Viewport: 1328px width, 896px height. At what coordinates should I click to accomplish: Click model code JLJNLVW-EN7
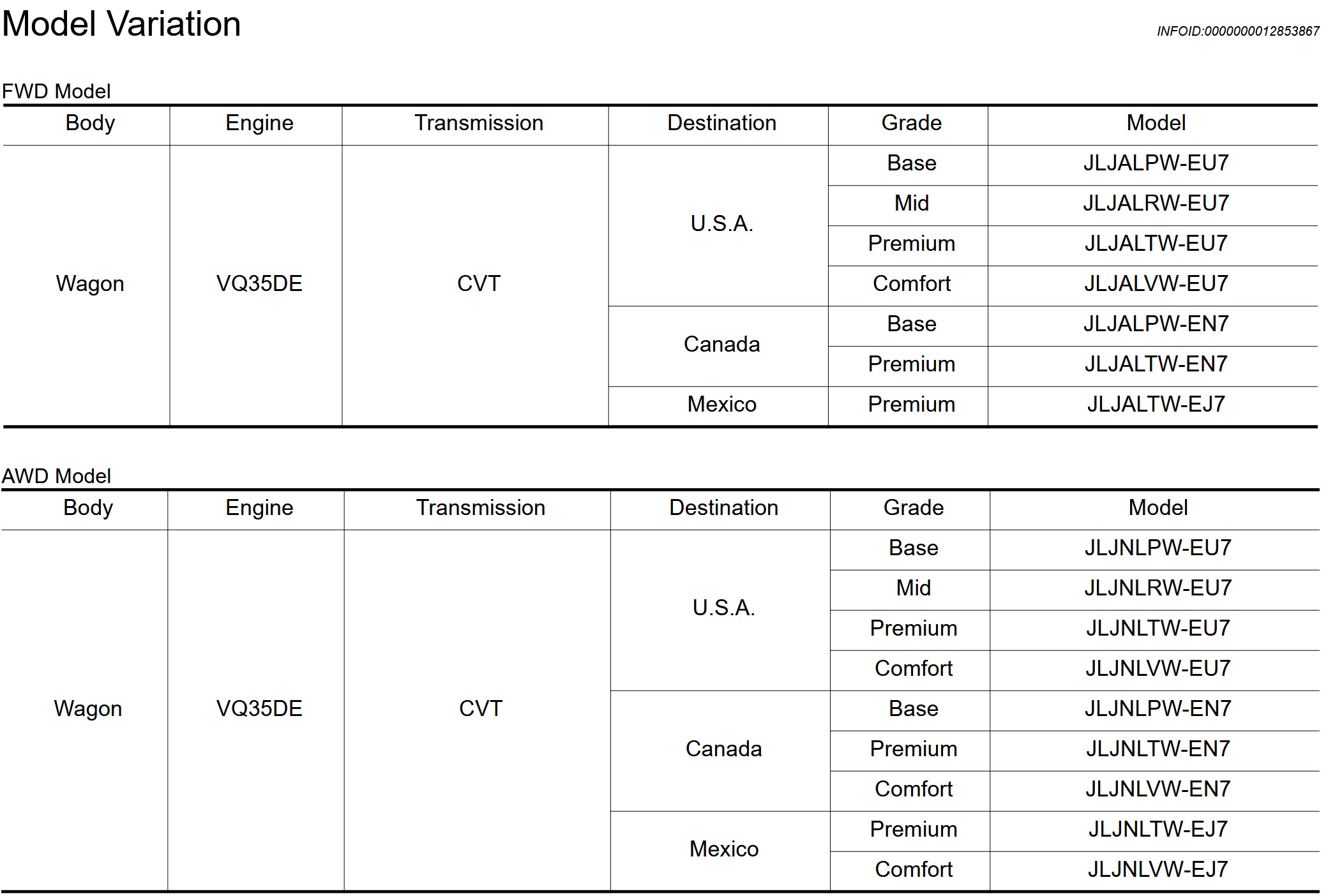pyautogui.click(x=1158, y=789)
